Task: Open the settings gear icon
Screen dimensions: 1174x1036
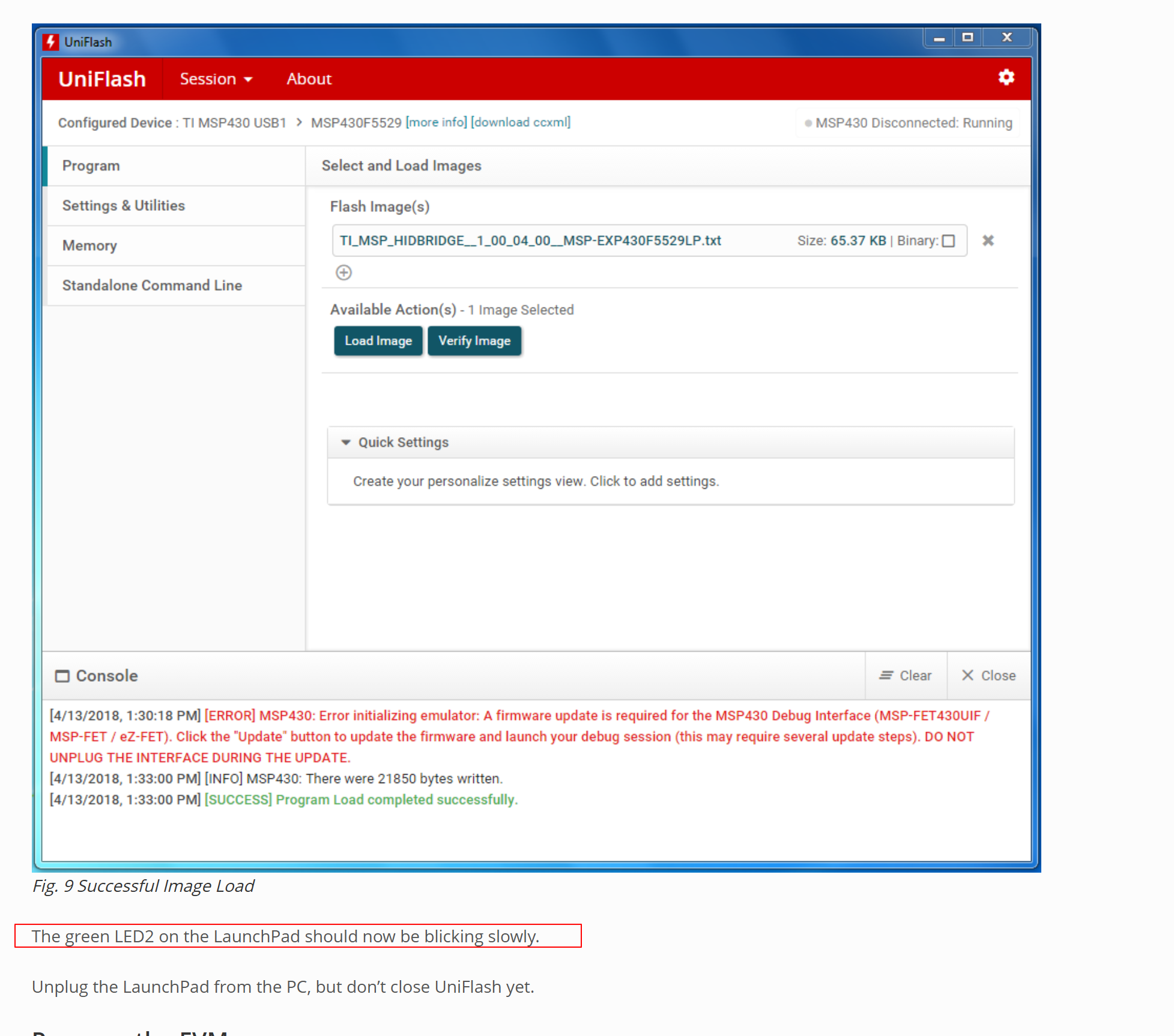Action: click(x=1006, y=77)
